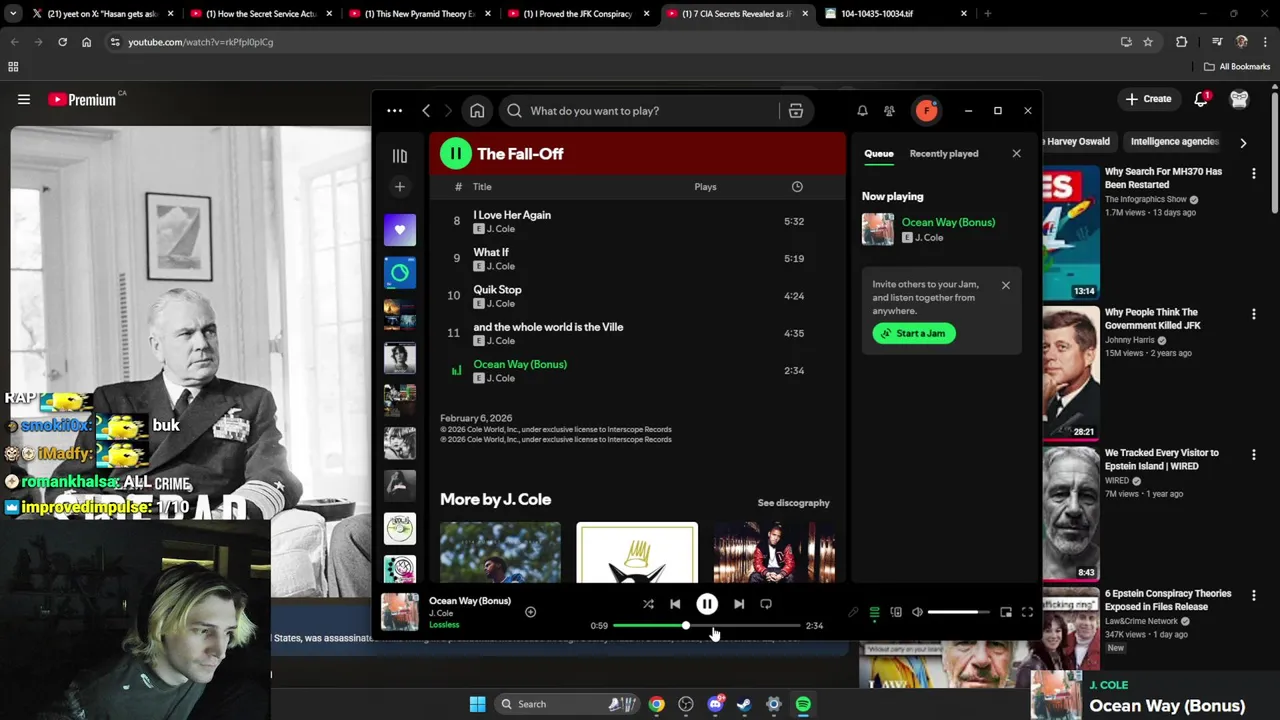Switch to the 104-10435-10034.tif browser tab
The image size is (1280, 720).
pos(895,14)
